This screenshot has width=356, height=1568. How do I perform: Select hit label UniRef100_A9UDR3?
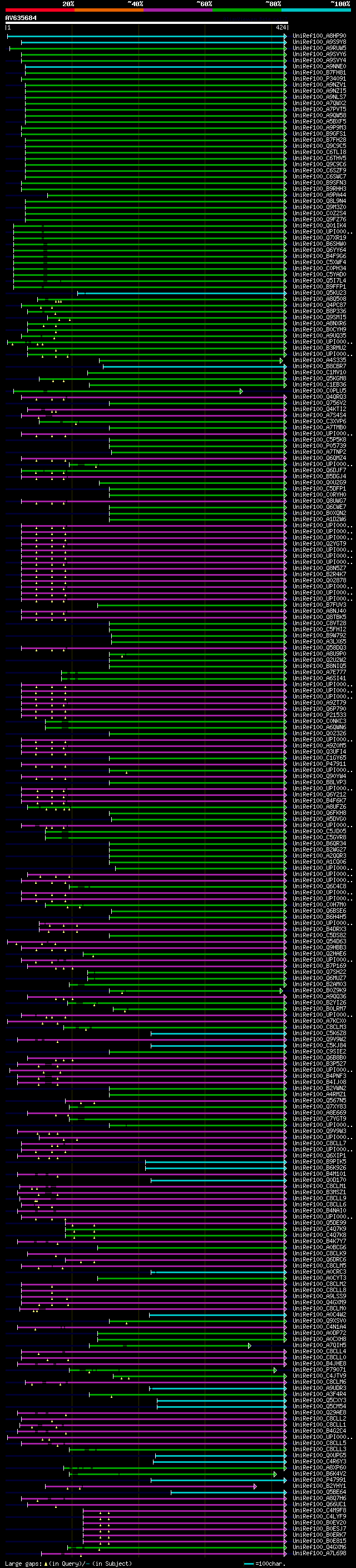319,1388
